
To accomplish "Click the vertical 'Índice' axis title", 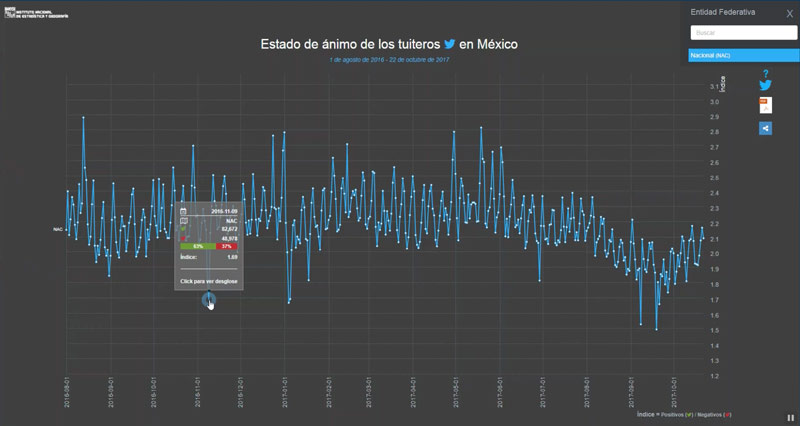I will coord(722,84).
